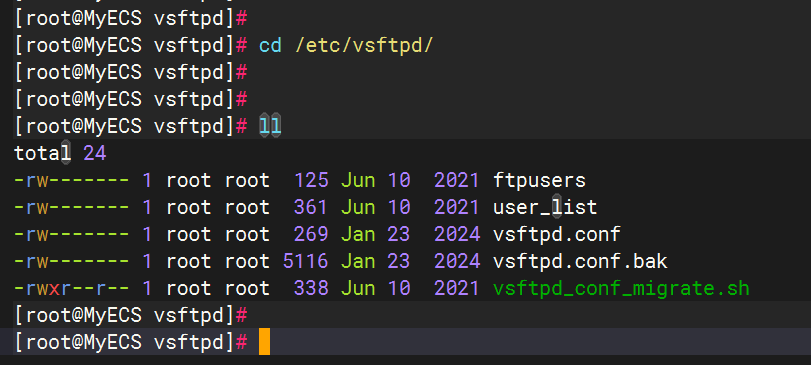The height and width of the screenshot is (365, 811).
Task: Click 'Jan 23' date in vsftpd.conf.bak row
Action: (376, 261)
